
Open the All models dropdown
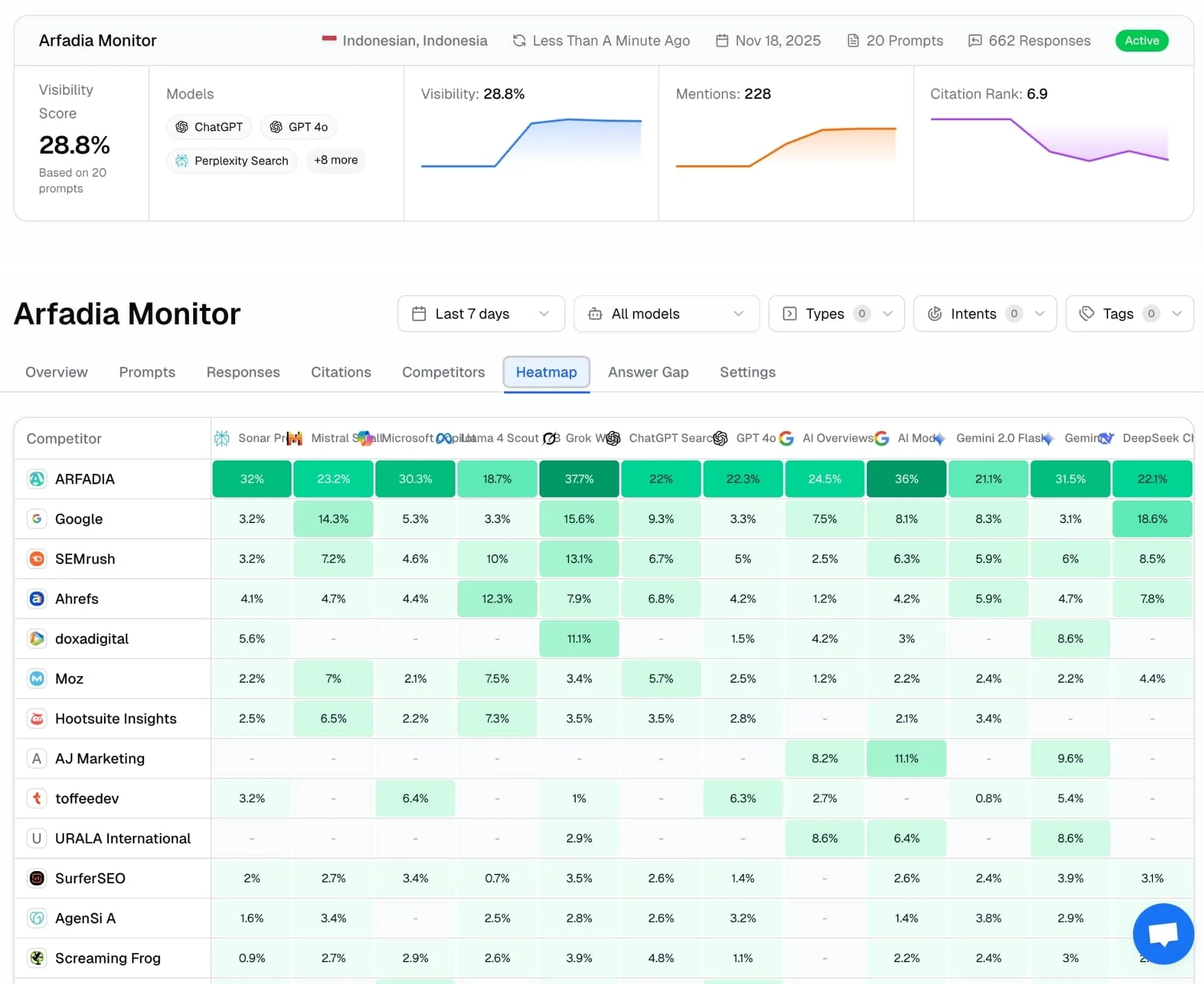(666, 313)
